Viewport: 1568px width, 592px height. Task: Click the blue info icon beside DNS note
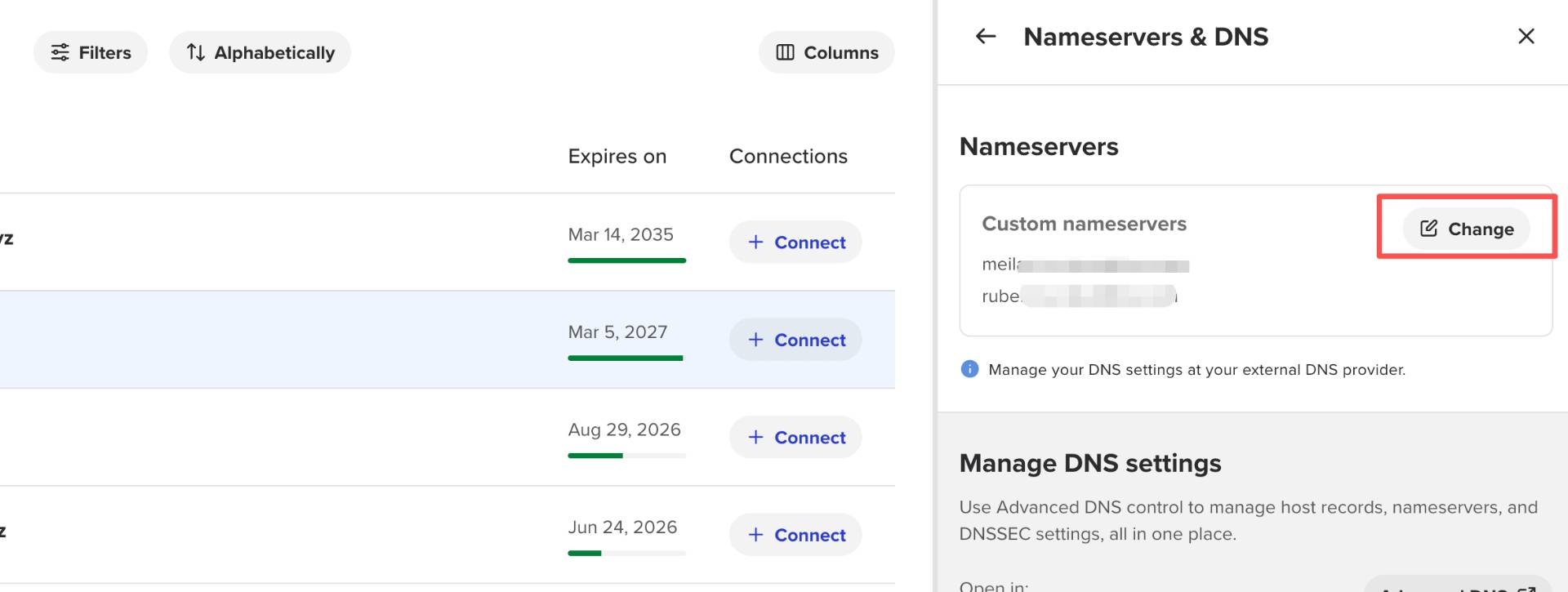click(969, 369)
